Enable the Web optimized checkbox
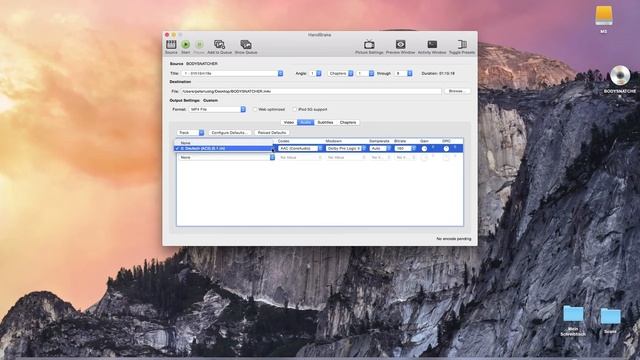This screenshot has height=360, width=640. coord(255,109)
